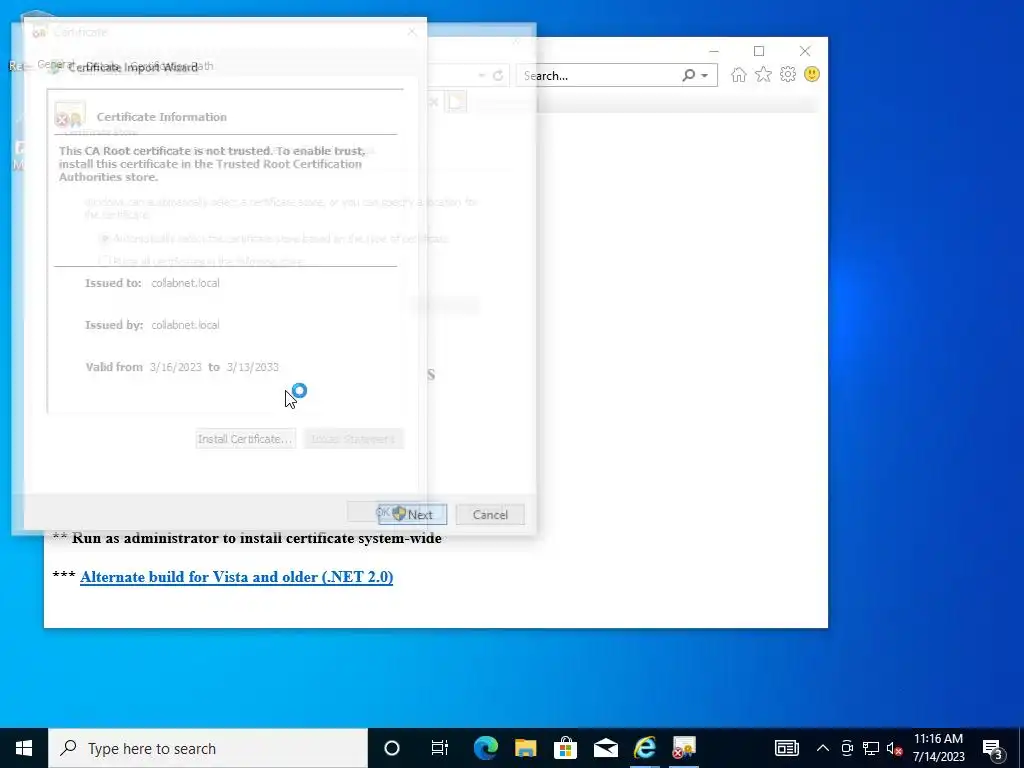Open the Alternate build for Vista link

pos(236,577)
